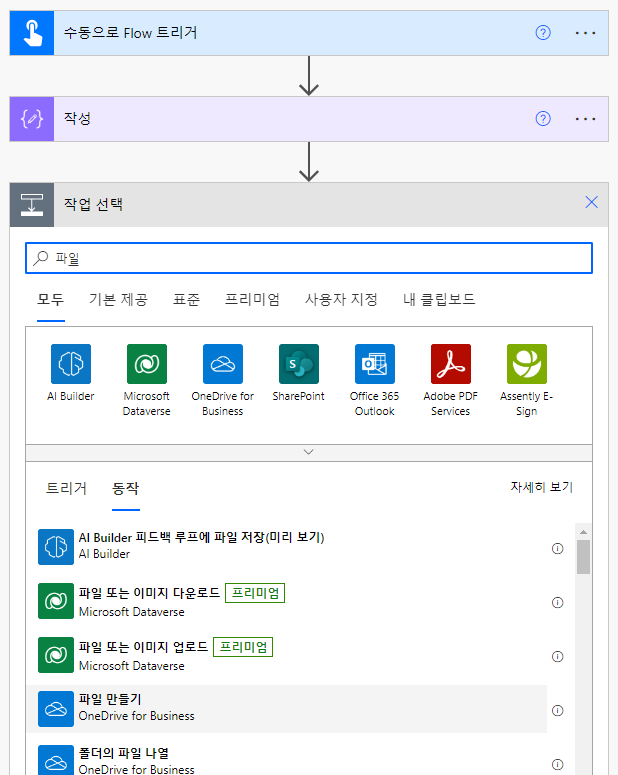Image resolution: width=618 pixels, height=775 pixels.
Task: Choose the AI Builder connector icon
Action: 71,364
